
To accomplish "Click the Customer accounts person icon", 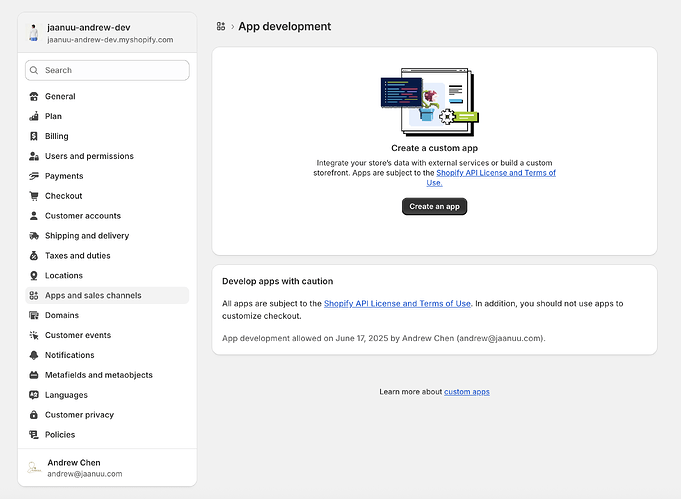I will pyautogui.click(x=34, y=216).
